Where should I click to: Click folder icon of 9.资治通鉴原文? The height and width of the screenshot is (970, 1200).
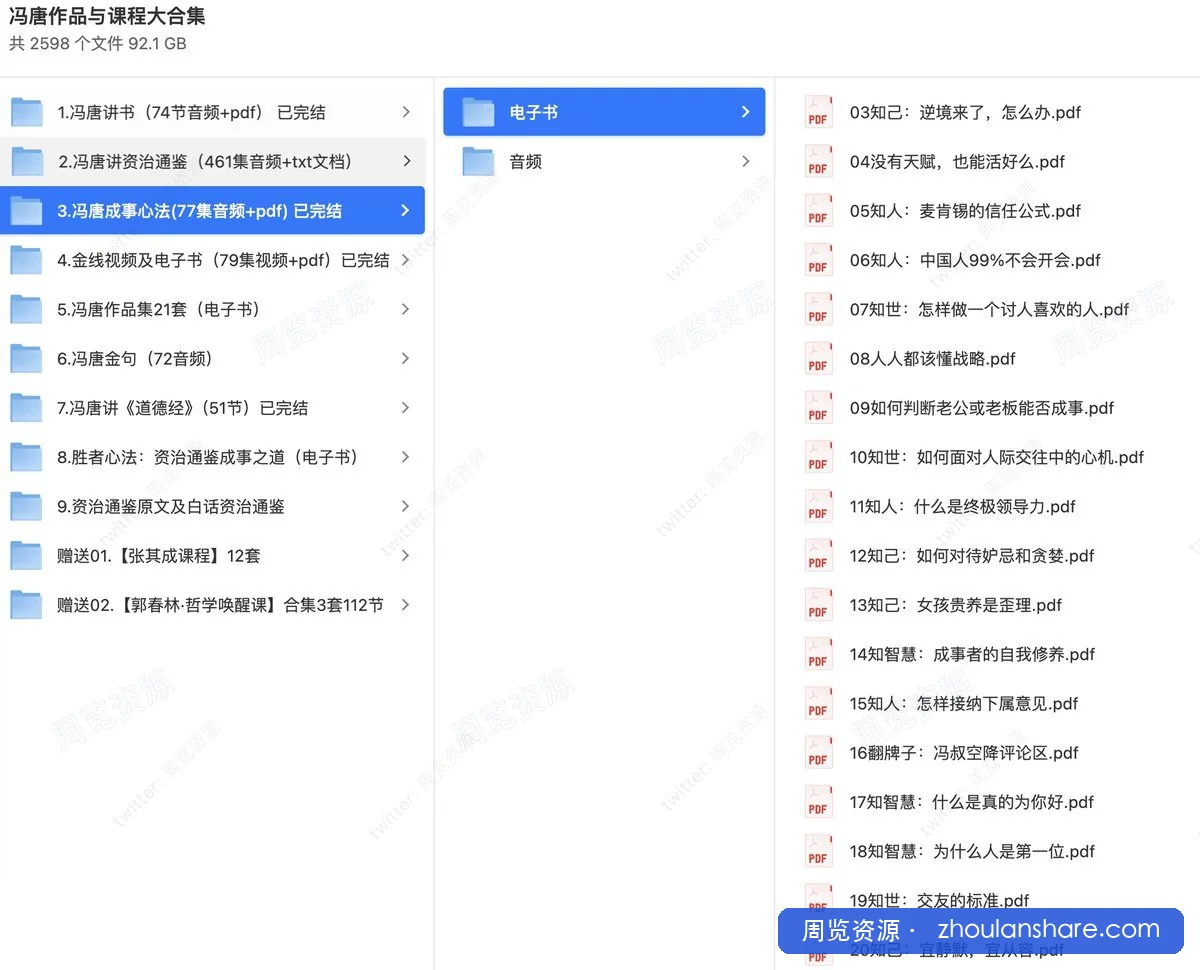click(x=27, y=506)
